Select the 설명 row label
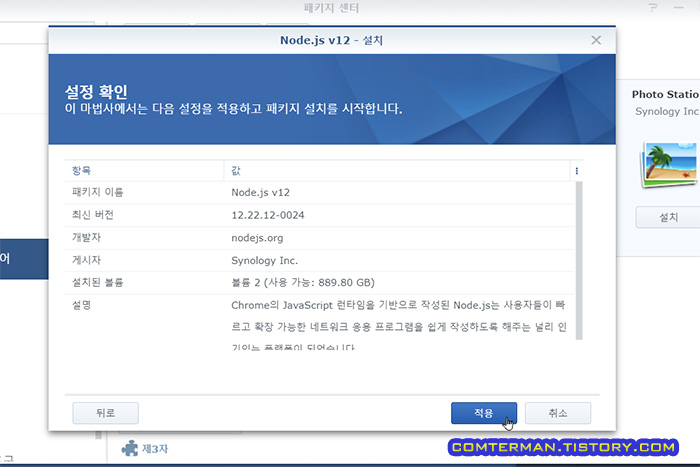 (x=81, y=305)
